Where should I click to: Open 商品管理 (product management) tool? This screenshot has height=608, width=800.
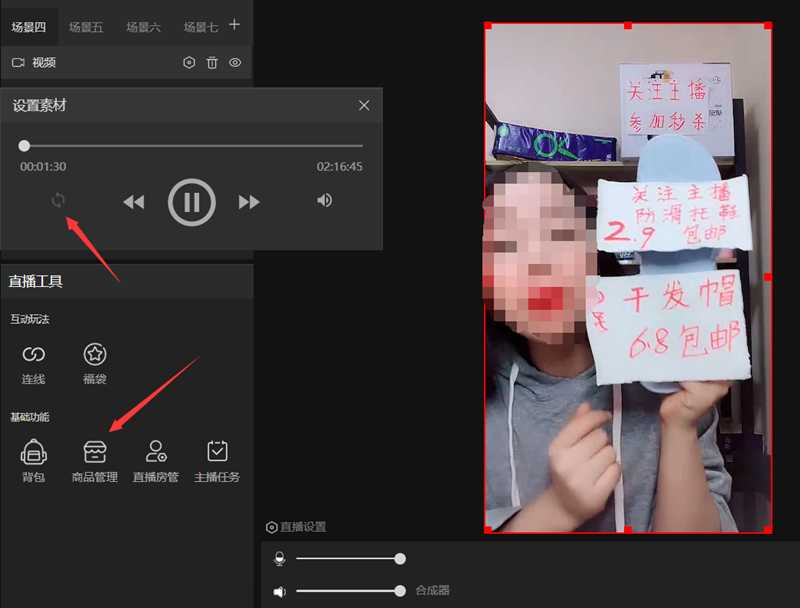(x=94, y=452)
